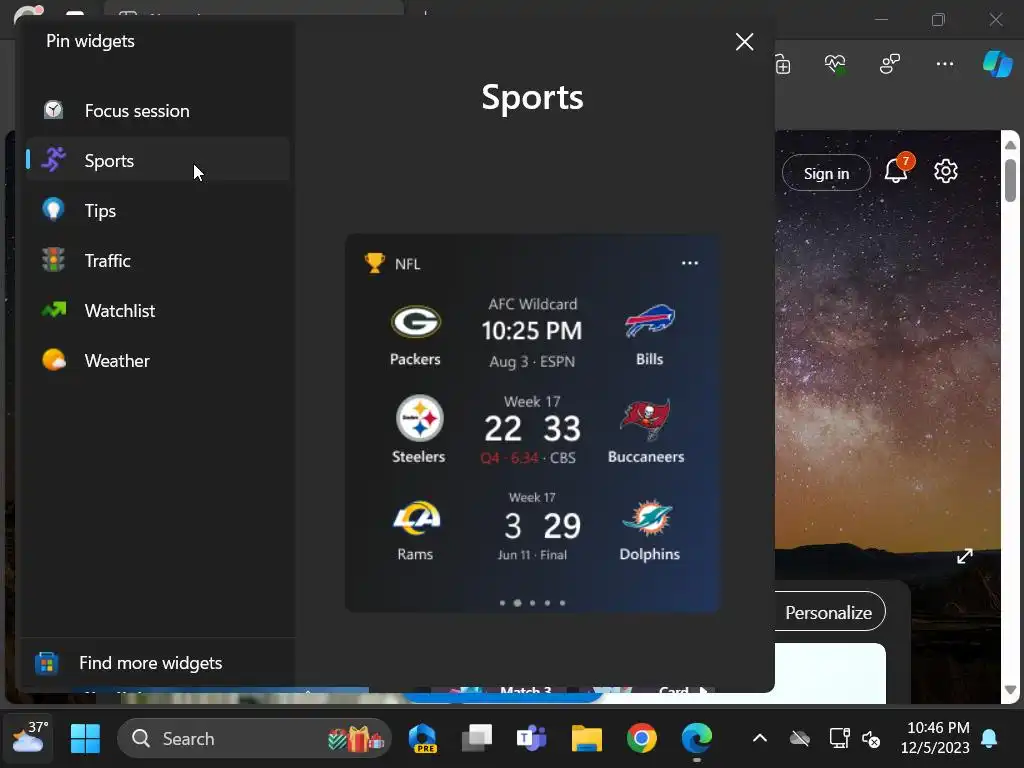Click the Focus session clock icon
Viewport: 1024px width, 768px height.
[54, 110]
